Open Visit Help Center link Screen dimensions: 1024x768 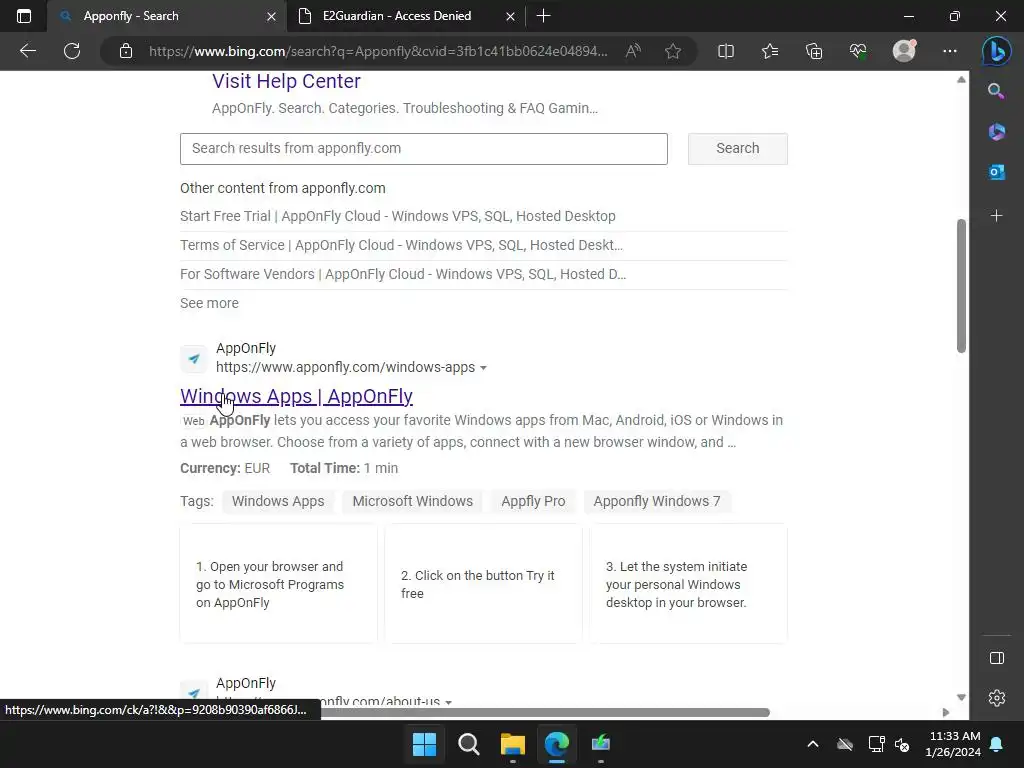click(286, 81)
